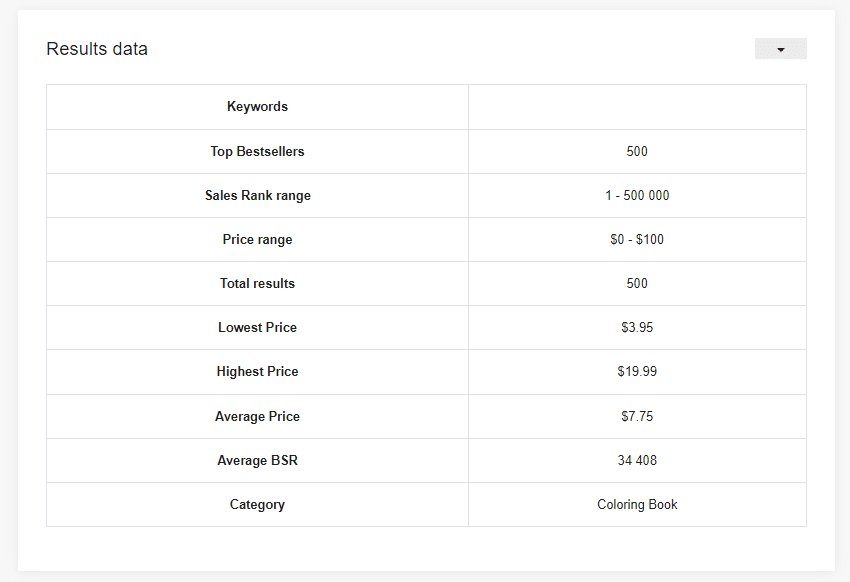Click the $0 - $100 price range value
Screen dimensions: 850x582
coord(637,240)
